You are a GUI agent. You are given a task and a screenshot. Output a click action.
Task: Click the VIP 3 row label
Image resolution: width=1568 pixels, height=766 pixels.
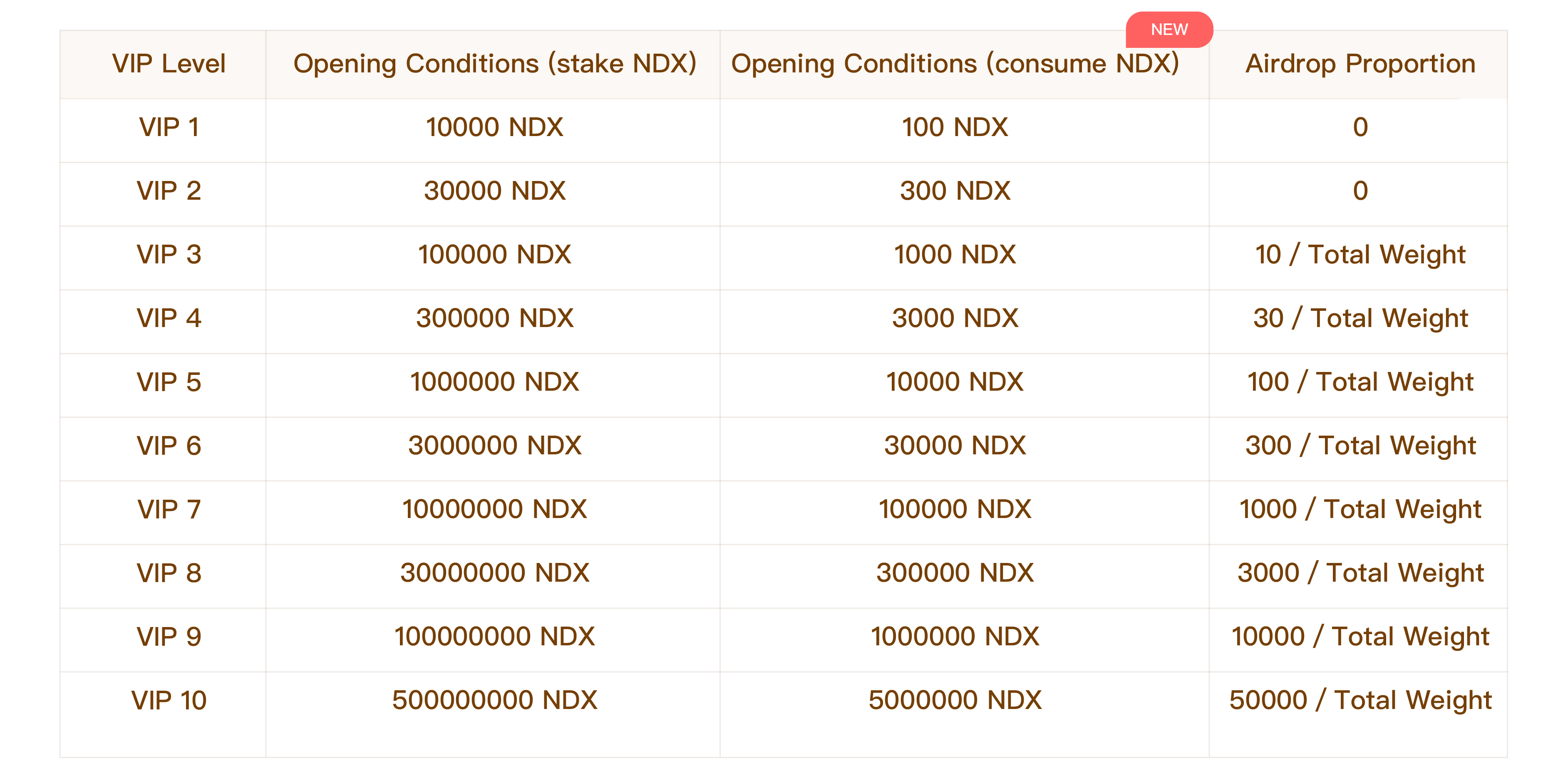coord(169,254)
